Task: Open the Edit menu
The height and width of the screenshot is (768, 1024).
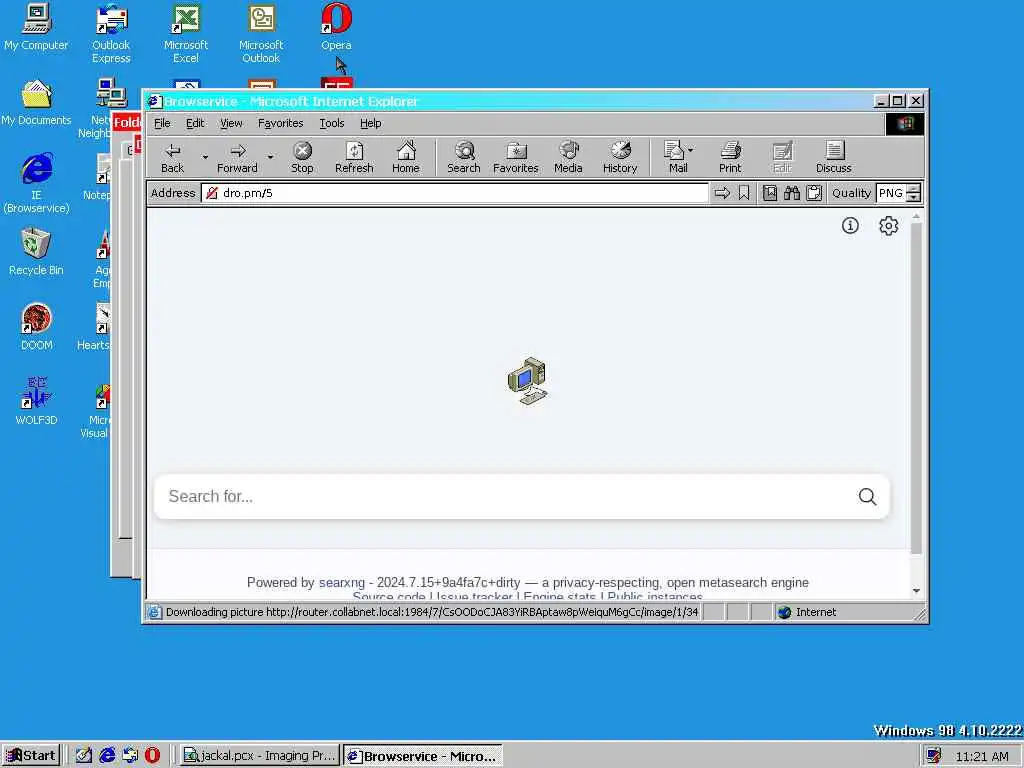Action: coord(195,123)
